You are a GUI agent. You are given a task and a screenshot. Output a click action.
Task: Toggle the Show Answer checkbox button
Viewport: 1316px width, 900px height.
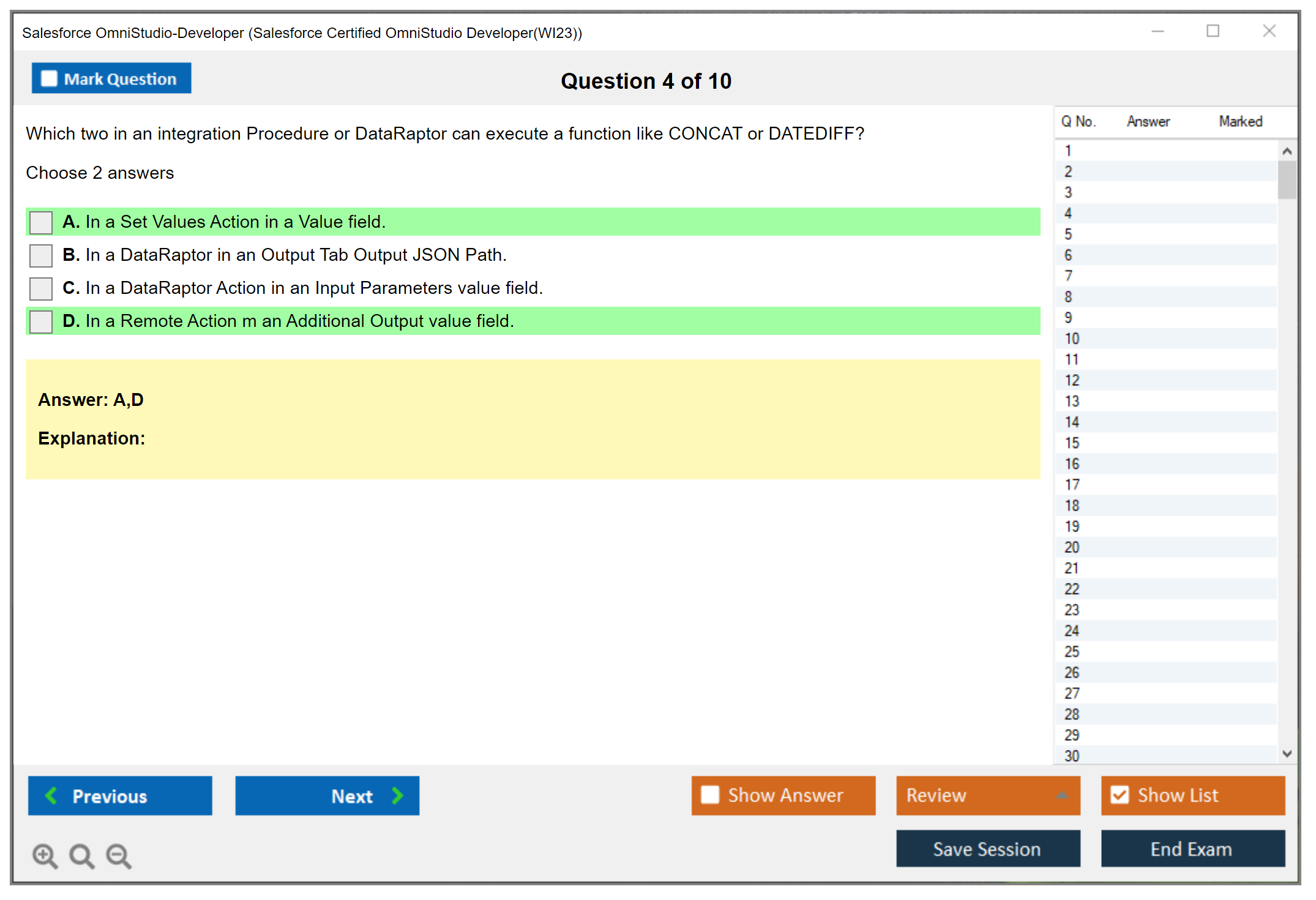(710, 795)
